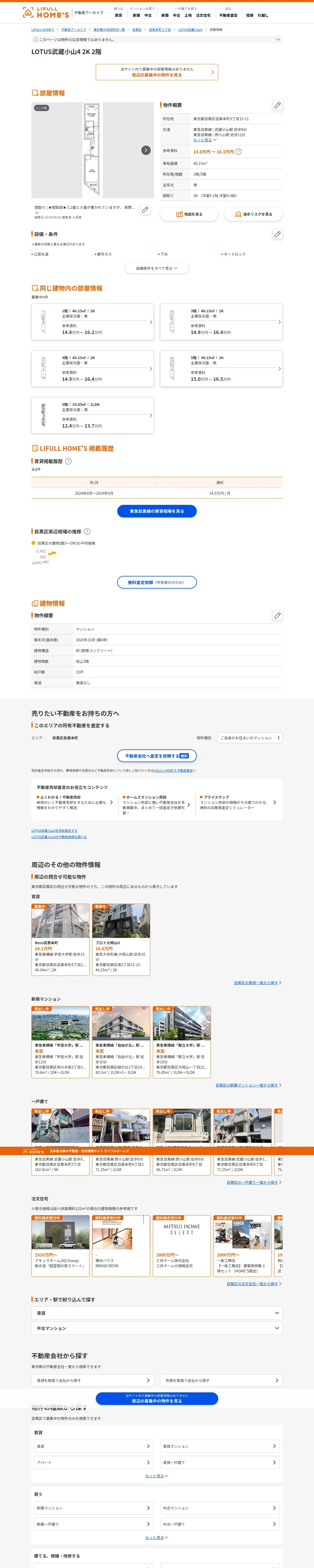Click chevron on the 3階 40.15㎡ room card
Screen dimensions: 314x1568
click(279, 322)
